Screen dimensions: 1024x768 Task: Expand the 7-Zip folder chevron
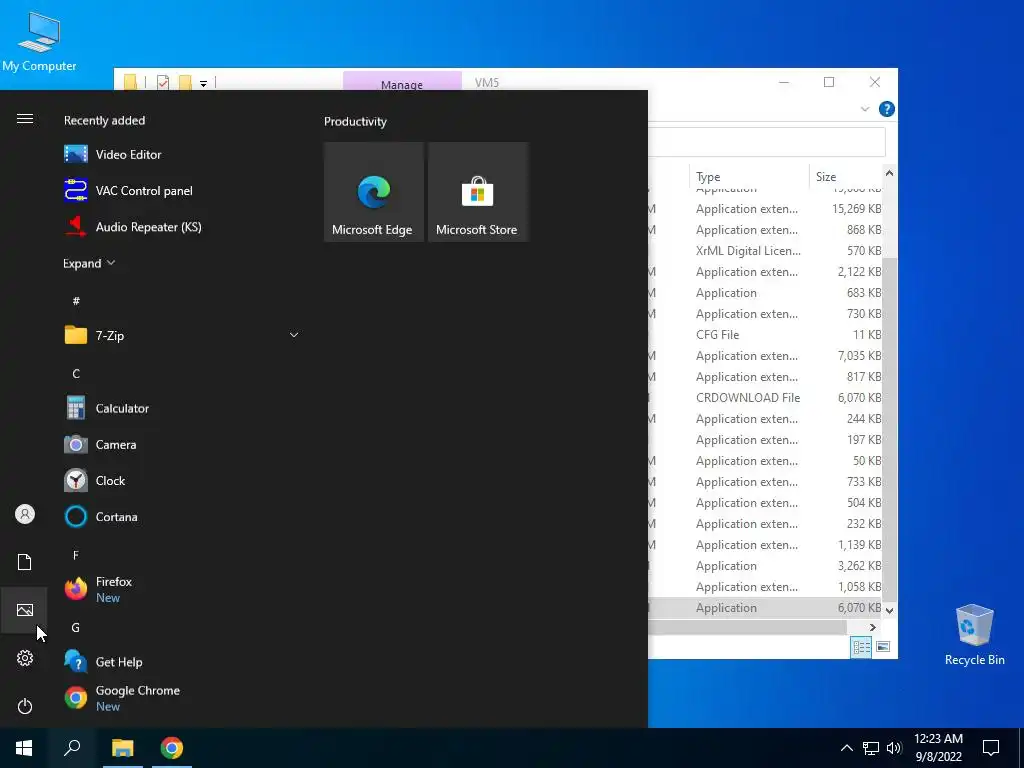point(294,335)
